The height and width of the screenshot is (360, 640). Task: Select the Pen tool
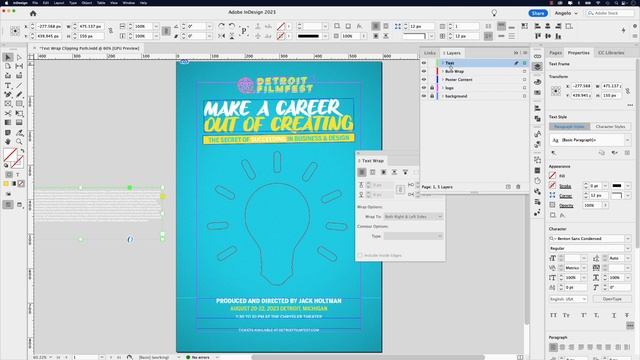click(x=8, y=94)
